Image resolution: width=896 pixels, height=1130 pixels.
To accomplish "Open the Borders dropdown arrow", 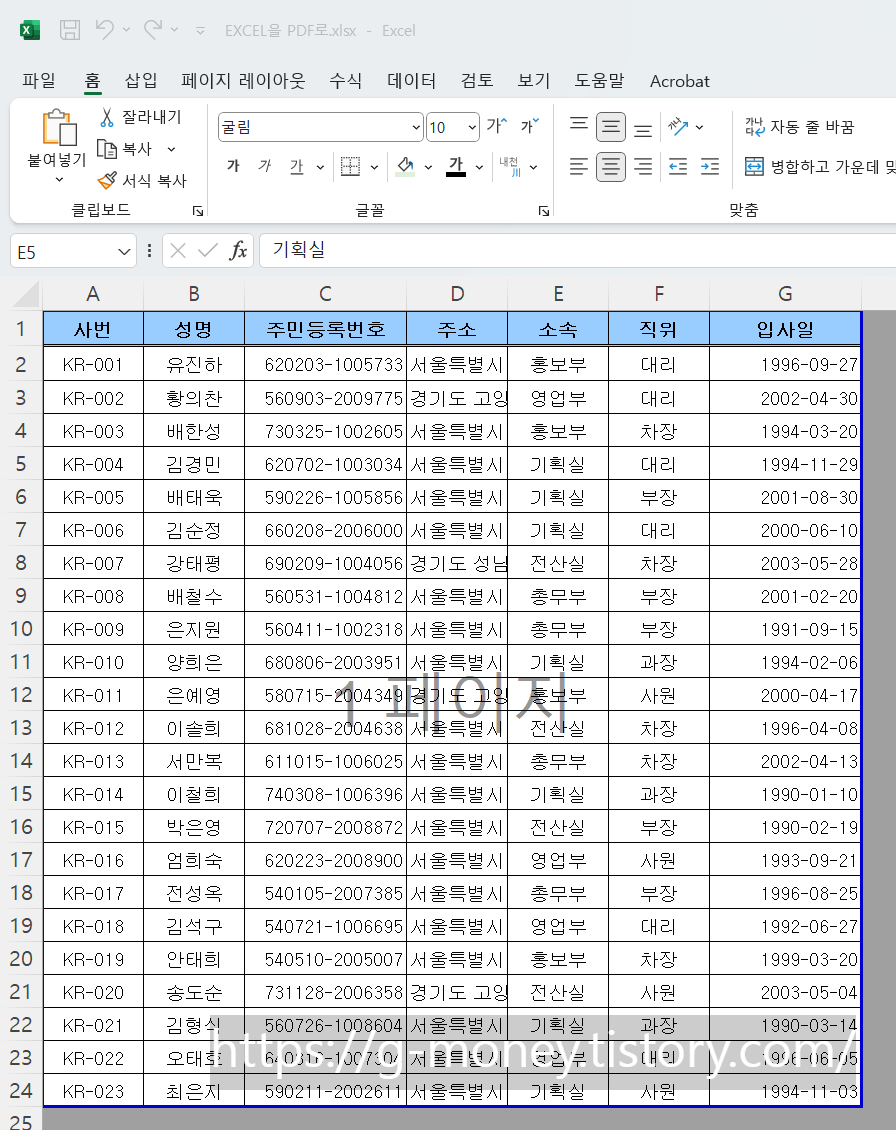I will [x=374, y=167].
